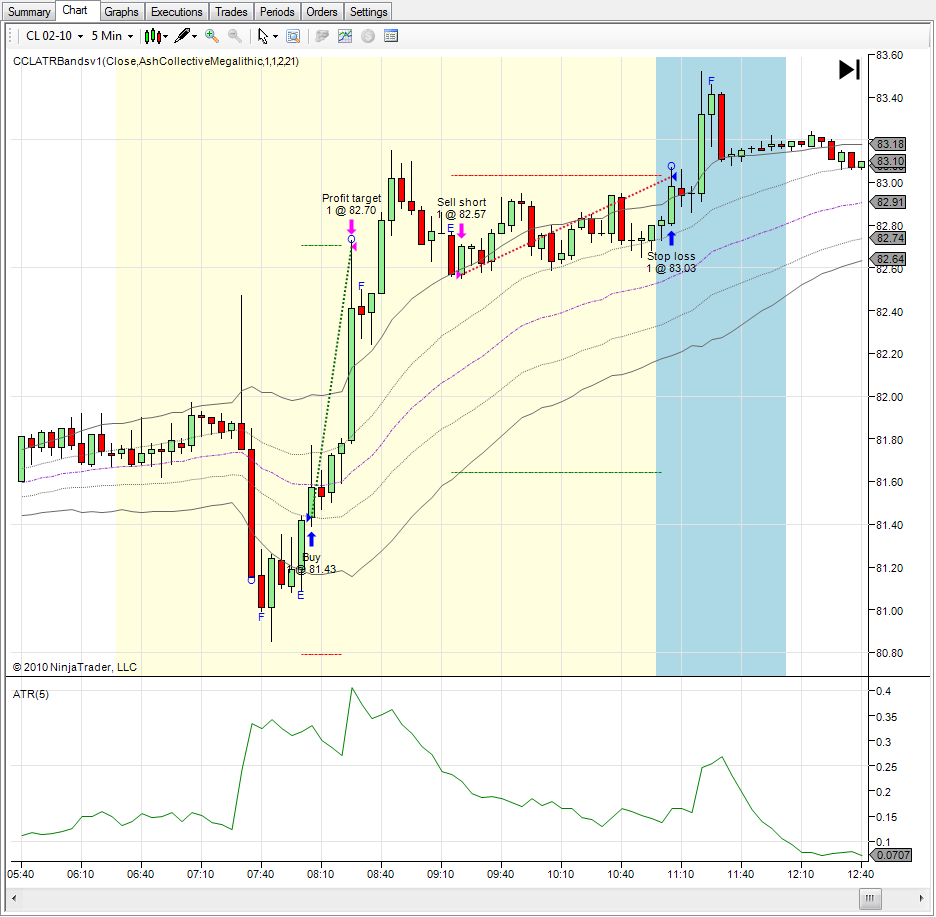Switch to the Trades tab
This screenshot has width=936, height=917.
[231, 11]
